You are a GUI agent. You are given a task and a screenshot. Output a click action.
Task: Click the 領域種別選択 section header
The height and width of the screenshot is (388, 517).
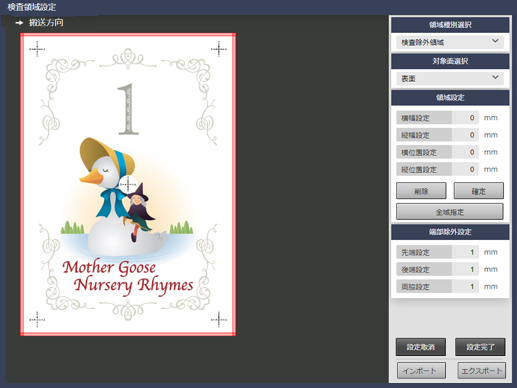tap(450, 25)
